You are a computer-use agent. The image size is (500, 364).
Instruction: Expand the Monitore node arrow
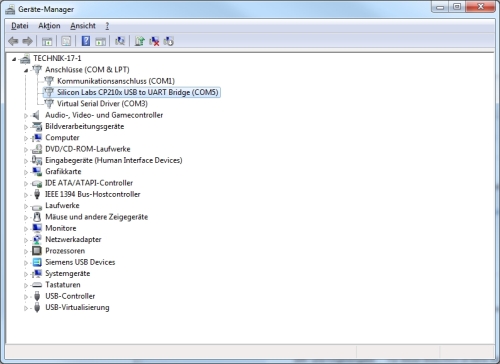[x=26, y=229]
